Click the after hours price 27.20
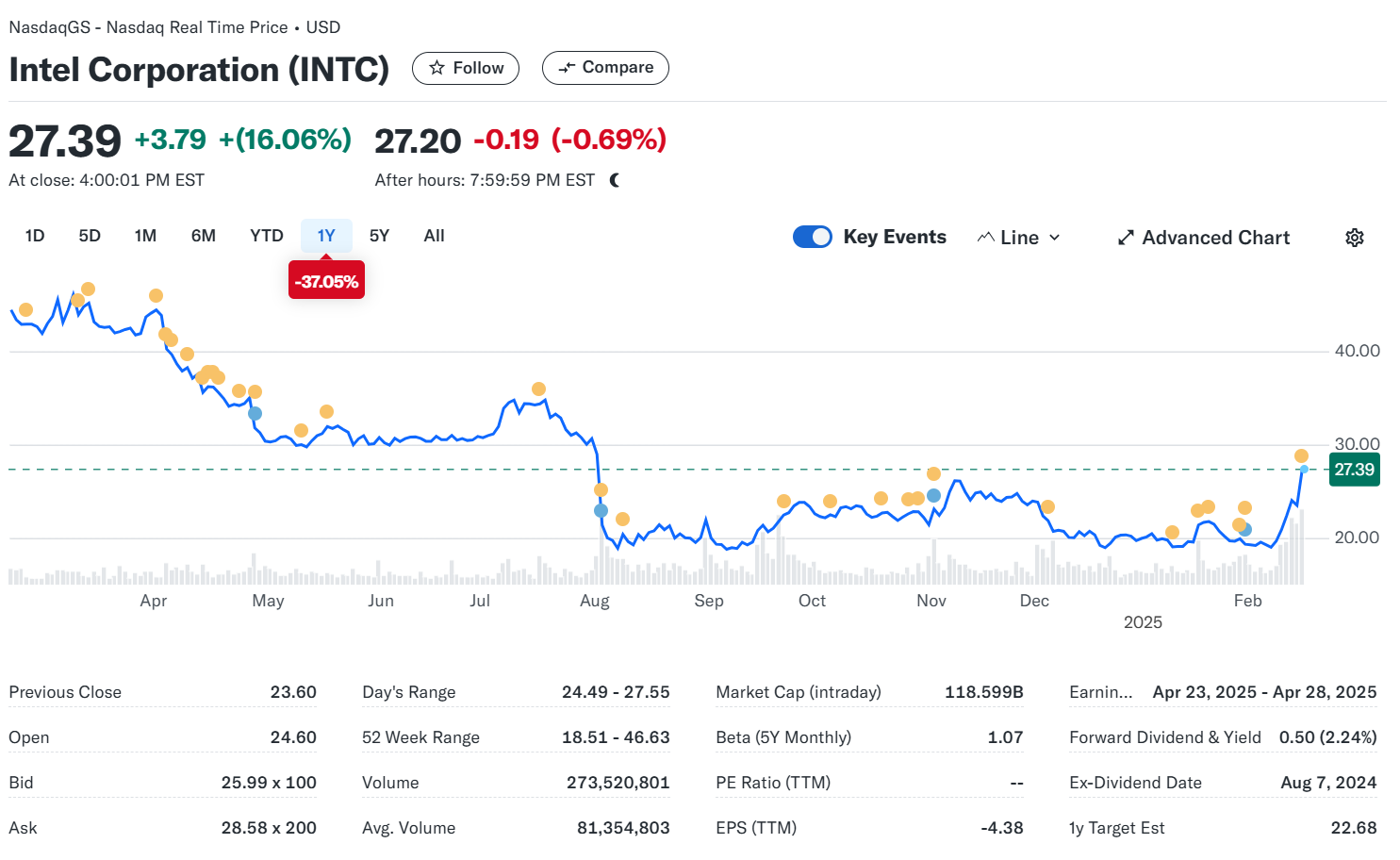 [418, 141]
